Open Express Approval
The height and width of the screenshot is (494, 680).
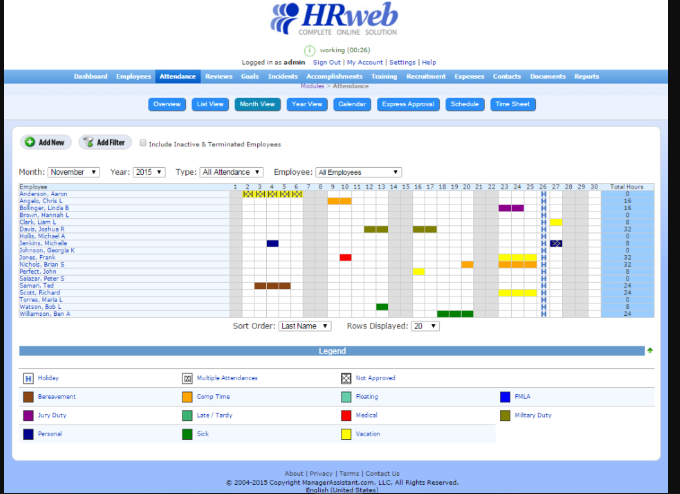click(x=408, y=105)
